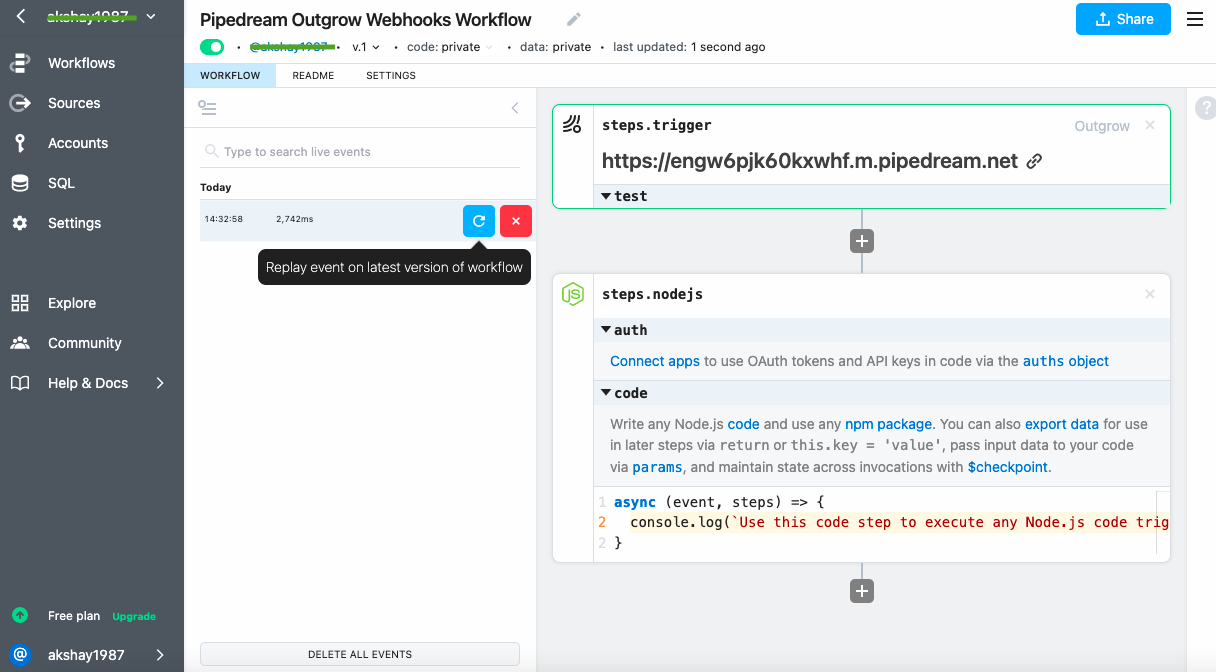Toggle the workflow active switch

212,47
